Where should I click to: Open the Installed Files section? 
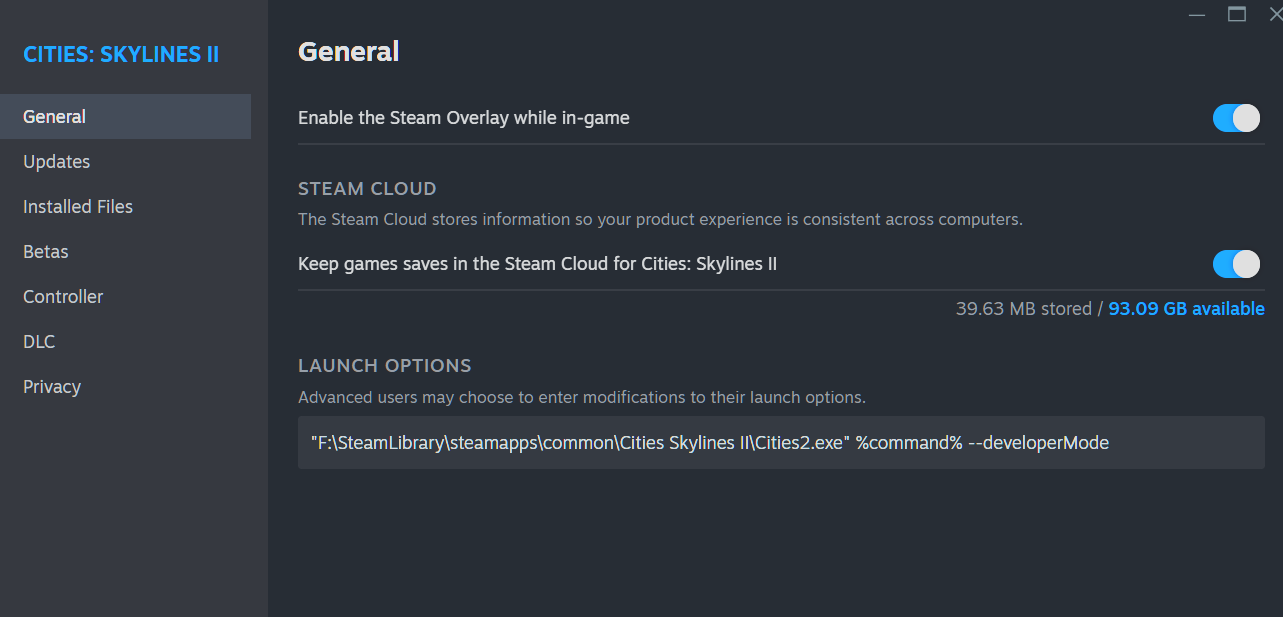tap(77, 206)
